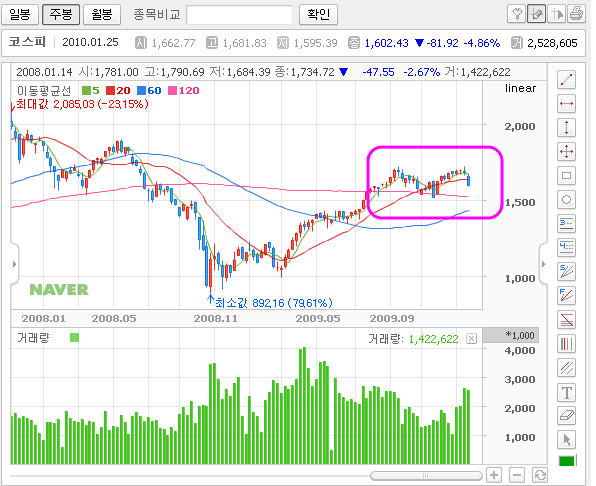Select the vertical cycle lines tool

click(x=566, y=344)
